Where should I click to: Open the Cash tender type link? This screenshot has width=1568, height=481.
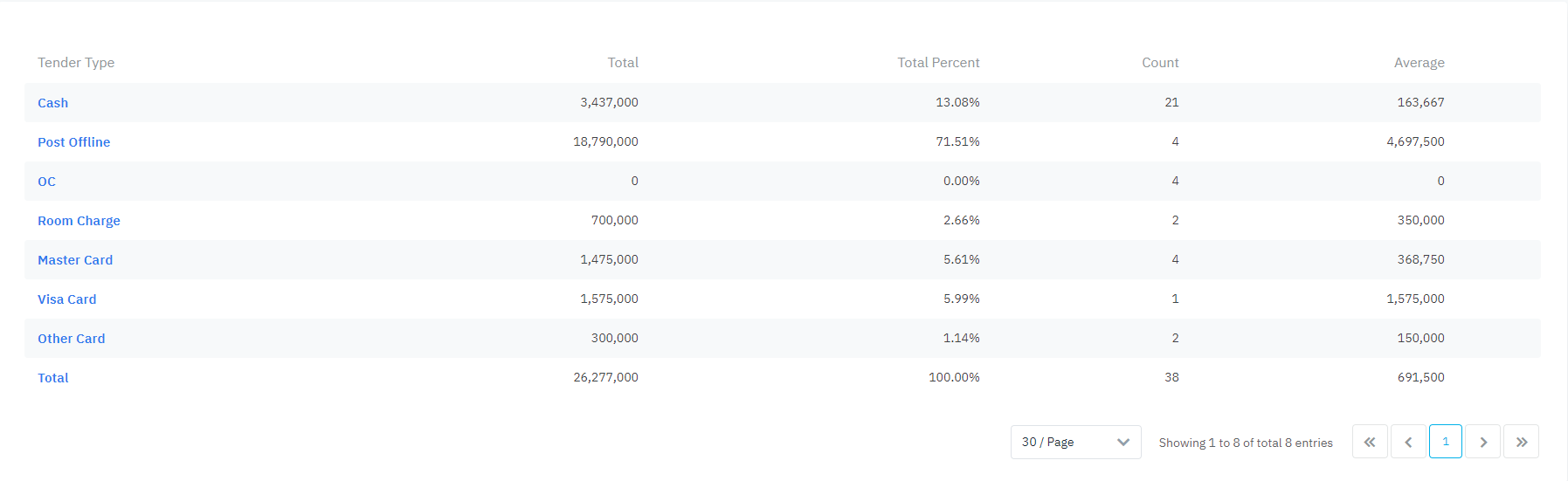pyautogui.click(x=52, y=103)
